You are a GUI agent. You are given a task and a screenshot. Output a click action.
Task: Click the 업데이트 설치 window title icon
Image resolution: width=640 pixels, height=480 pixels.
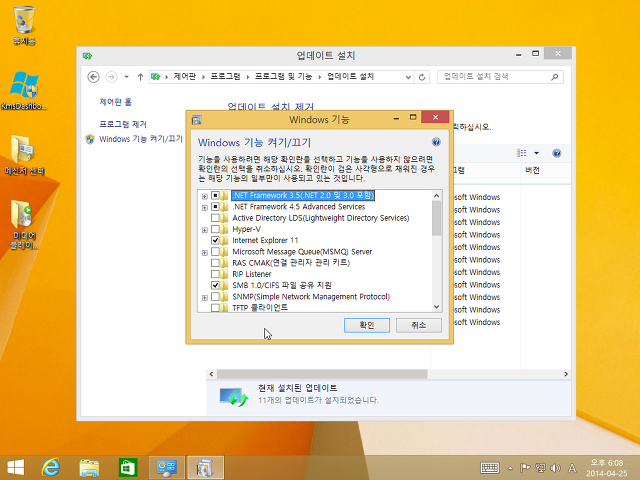pyautogui.click(x=87, y=56)
